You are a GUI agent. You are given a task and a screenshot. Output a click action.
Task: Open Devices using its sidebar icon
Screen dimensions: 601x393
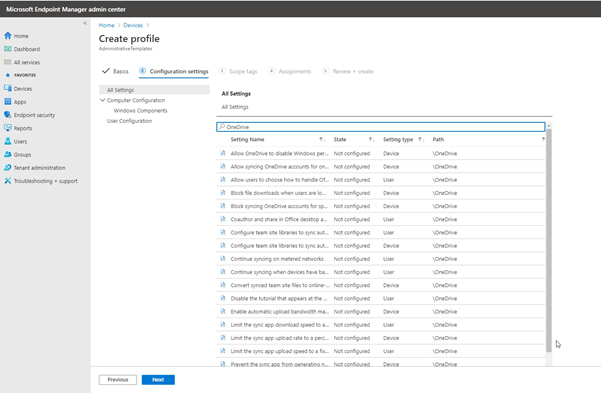pos(8,88)
